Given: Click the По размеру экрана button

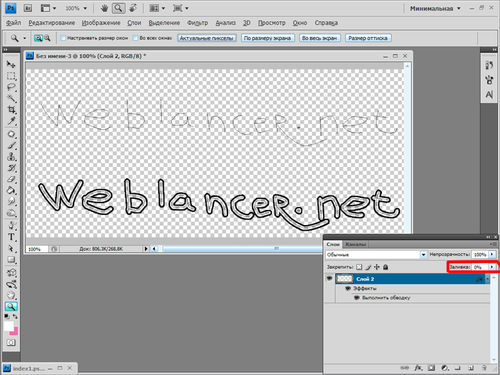Looking at the screenshot, I should pos(267,38).
